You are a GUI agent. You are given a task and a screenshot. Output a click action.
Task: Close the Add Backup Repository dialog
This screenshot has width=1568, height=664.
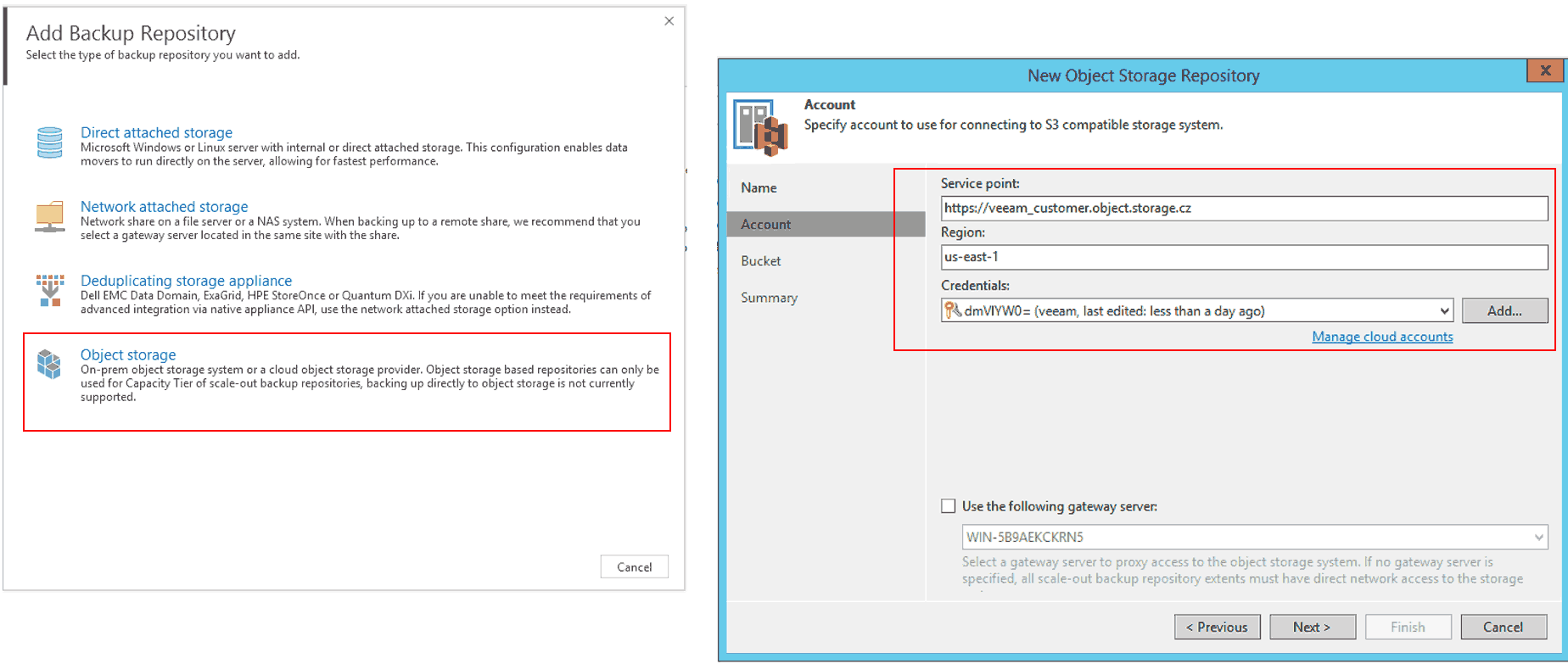(669, 21)
